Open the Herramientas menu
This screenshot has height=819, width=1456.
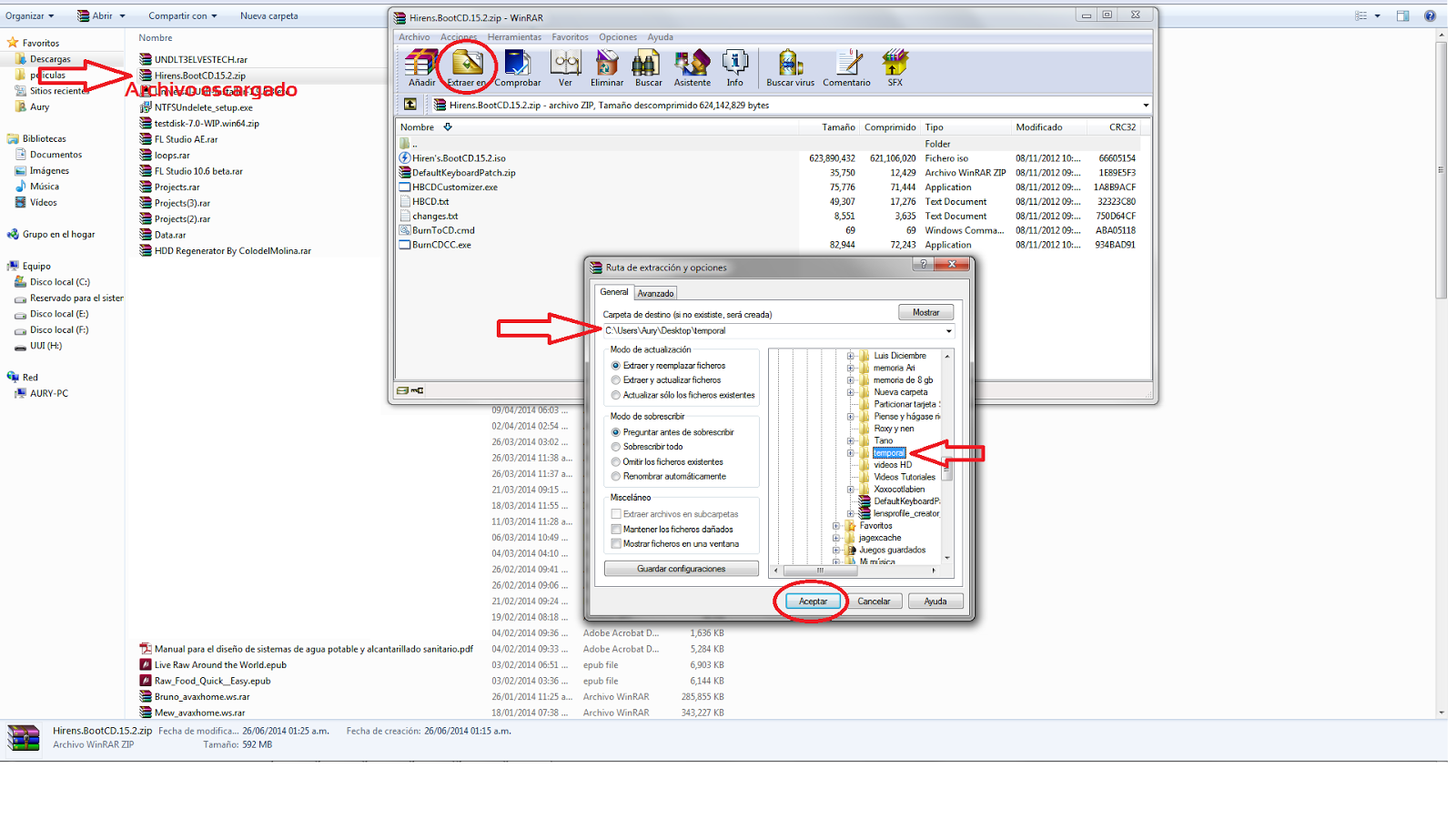514,37
